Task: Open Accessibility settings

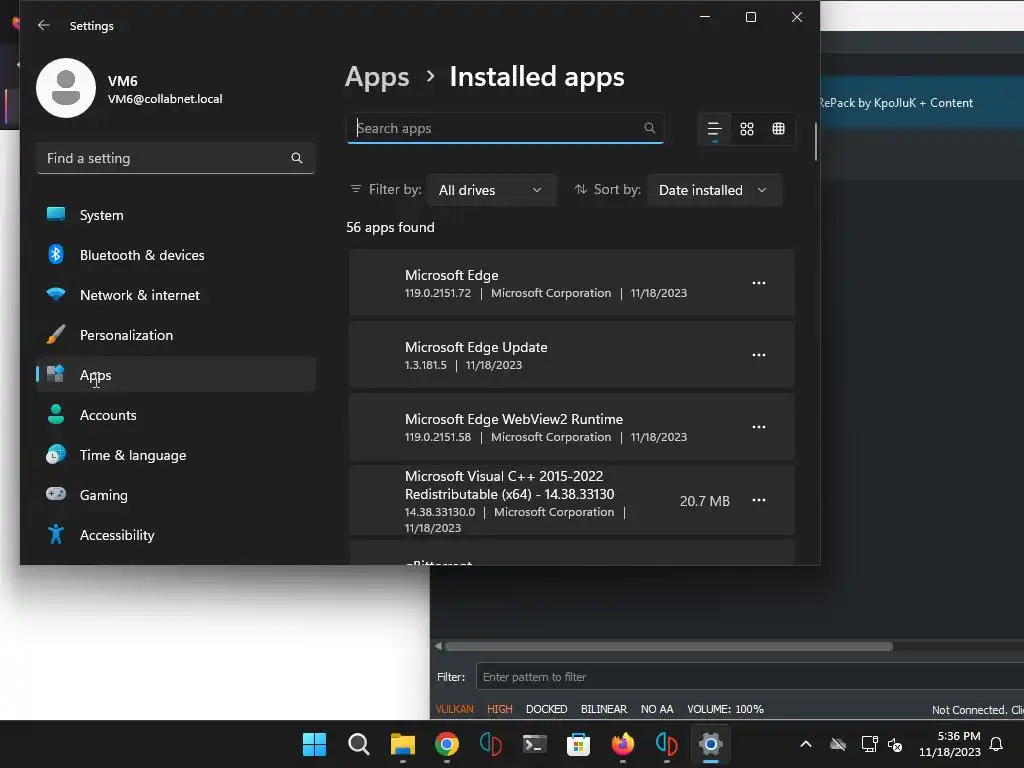Action: pyautogui.click(x=176, y=535)
